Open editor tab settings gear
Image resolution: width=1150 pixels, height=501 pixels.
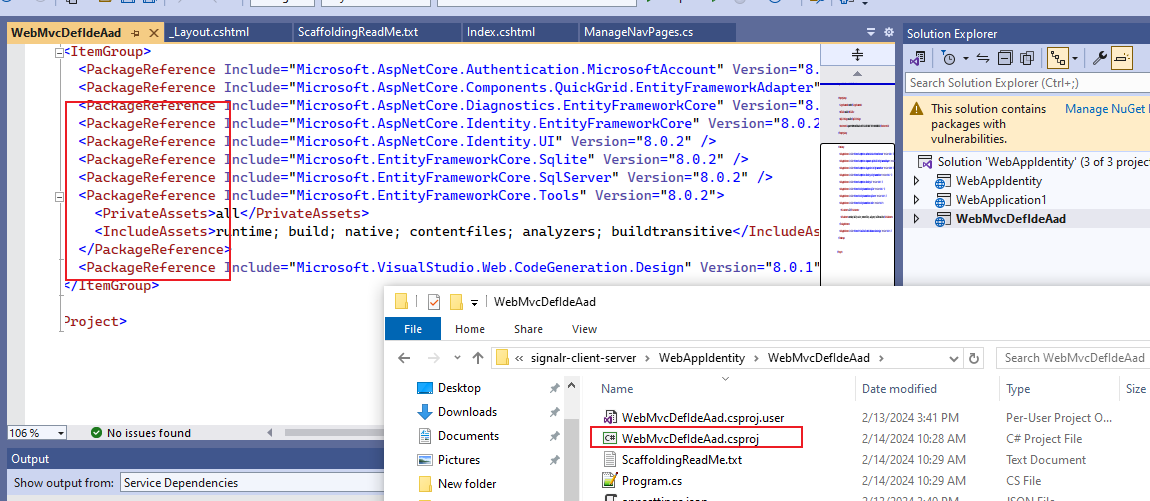pos(889,32)
